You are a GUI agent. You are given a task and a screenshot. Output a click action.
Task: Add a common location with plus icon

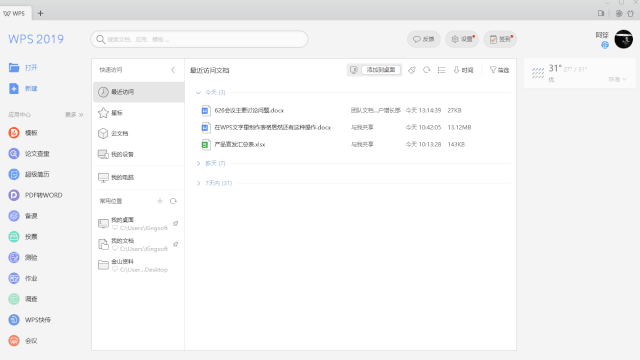(x=160, y=201)
